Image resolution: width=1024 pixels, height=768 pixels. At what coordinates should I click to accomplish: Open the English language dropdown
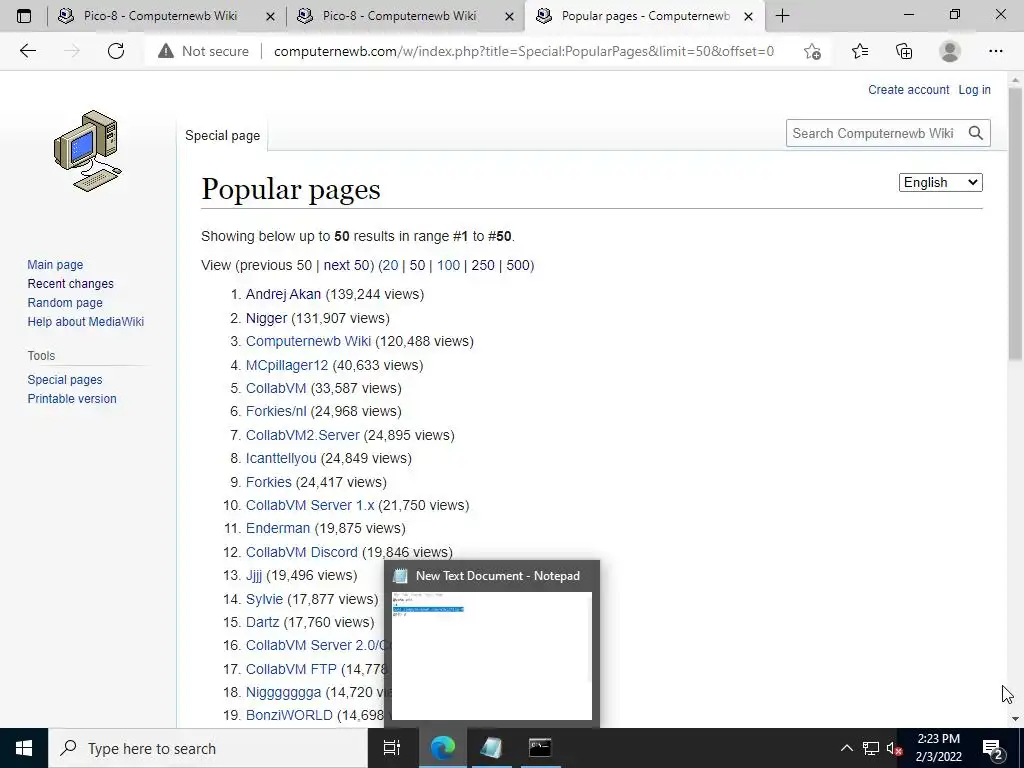pyautogui.click(x=940, y=183)
